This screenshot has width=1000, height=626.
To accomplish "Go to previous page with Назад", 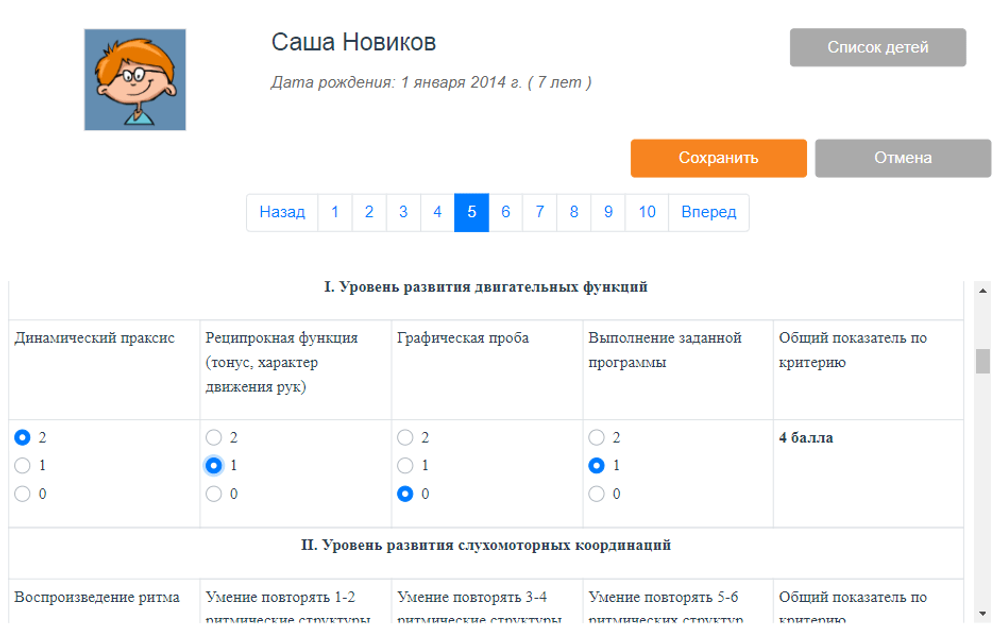I will [x=282, y=212].
